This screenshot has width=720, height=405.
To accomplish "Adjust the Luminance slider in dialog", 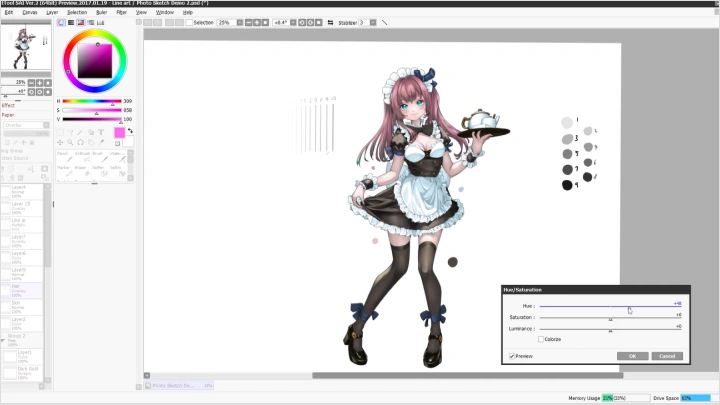I will 610,329.
